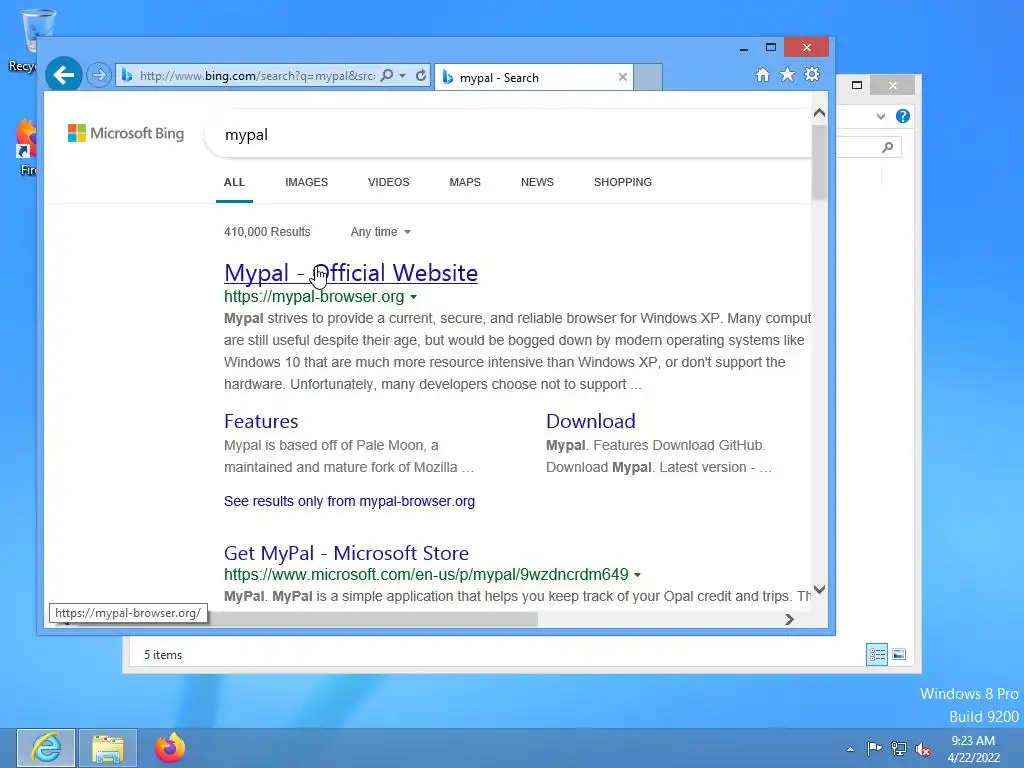Open a new blank tab button
Image resolution: width=1024 pixels, height=768 pixels.
(648, 77)
